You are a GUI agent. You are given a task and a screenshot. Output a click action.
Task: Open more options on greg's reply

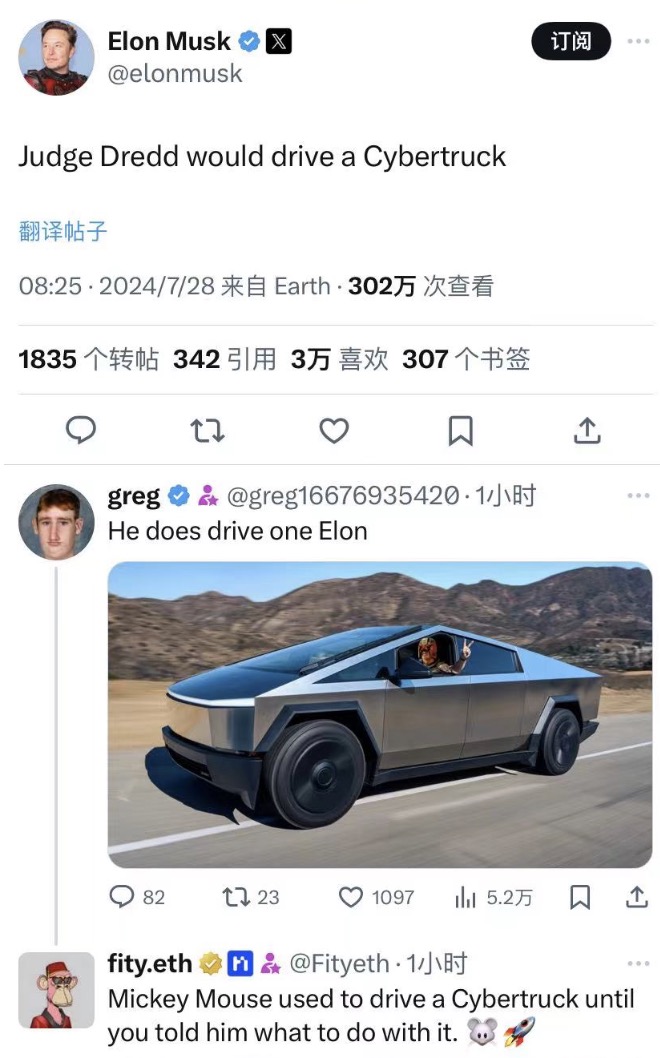point(638,495)
